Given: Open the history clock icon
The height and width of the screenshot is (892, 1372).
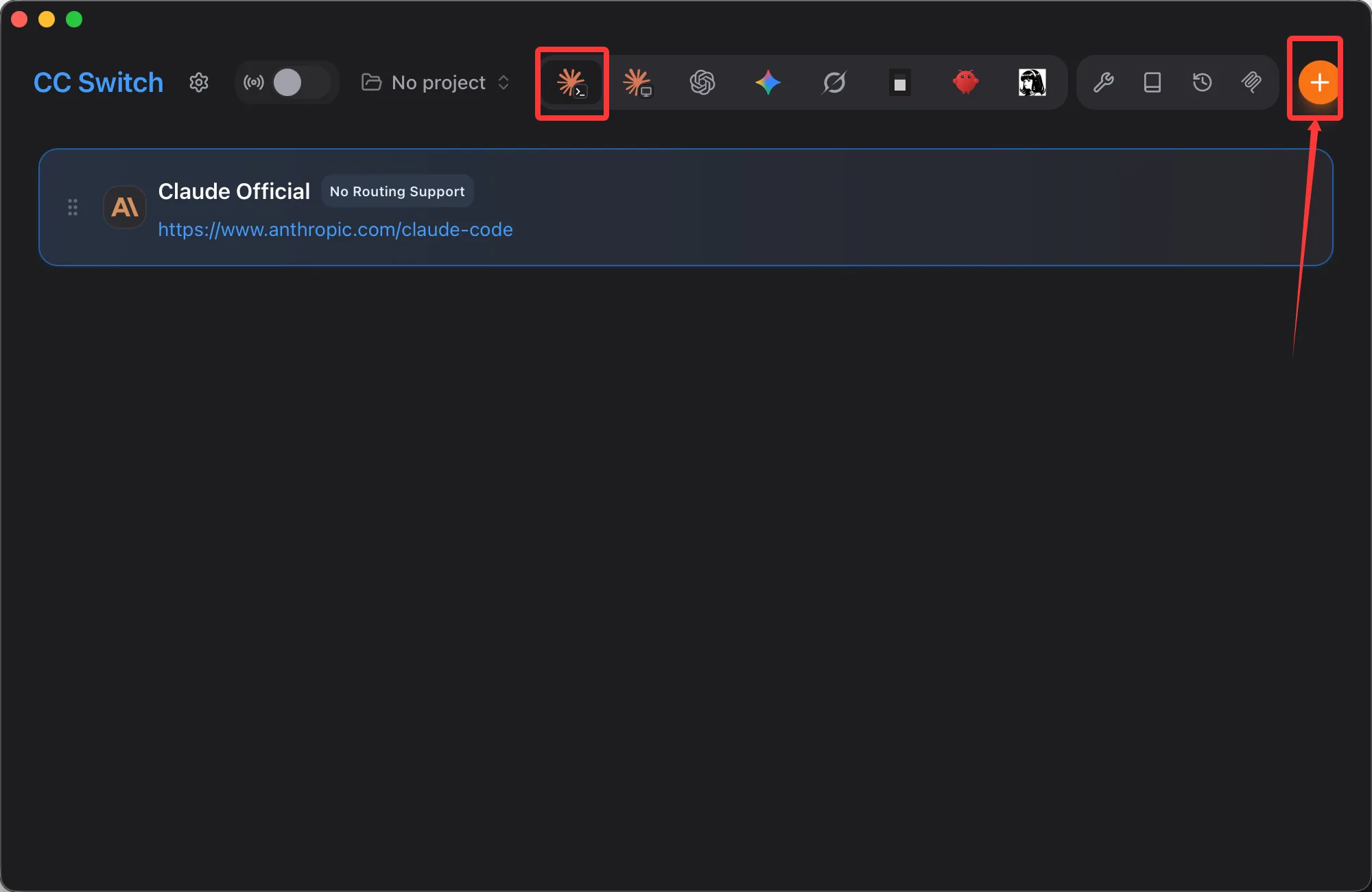Looking at the screenshot, I should pyautogui.click(x=1202, y=82).
